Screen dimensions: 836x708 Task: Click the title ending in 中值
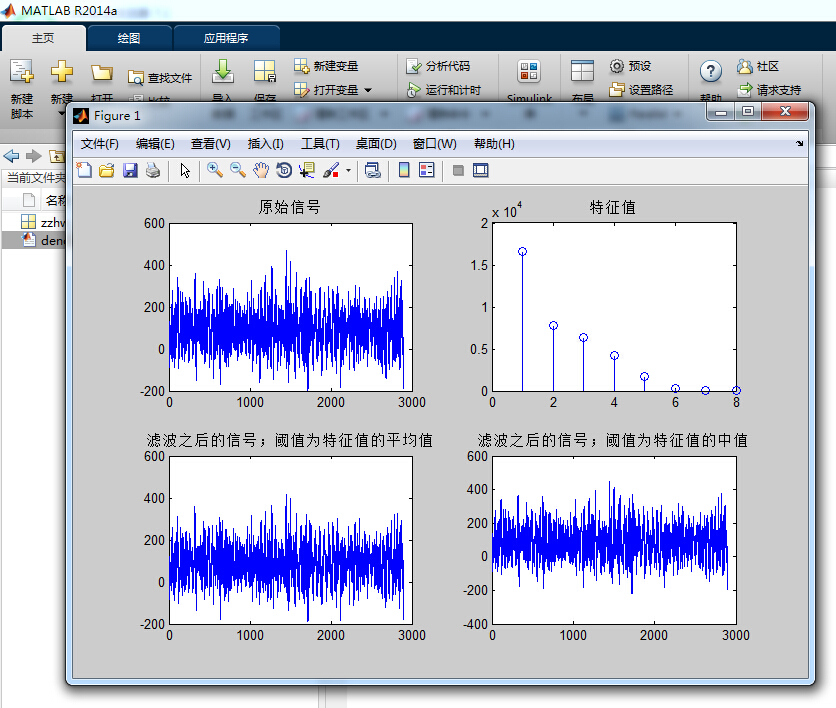tap(613, 440)
